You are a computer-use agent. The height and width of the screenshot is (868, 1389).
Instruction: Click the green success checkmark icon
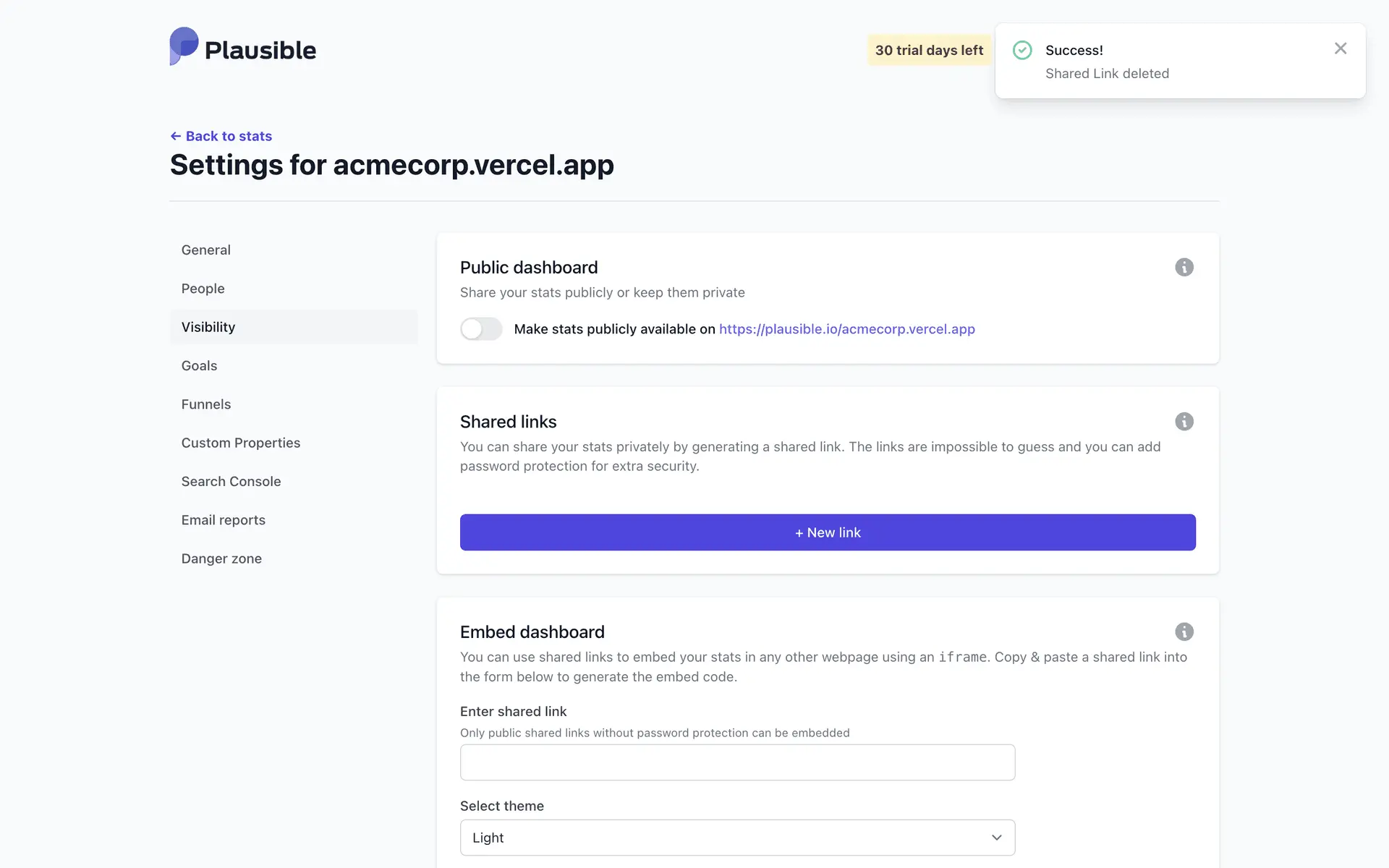coord(1022,50)
